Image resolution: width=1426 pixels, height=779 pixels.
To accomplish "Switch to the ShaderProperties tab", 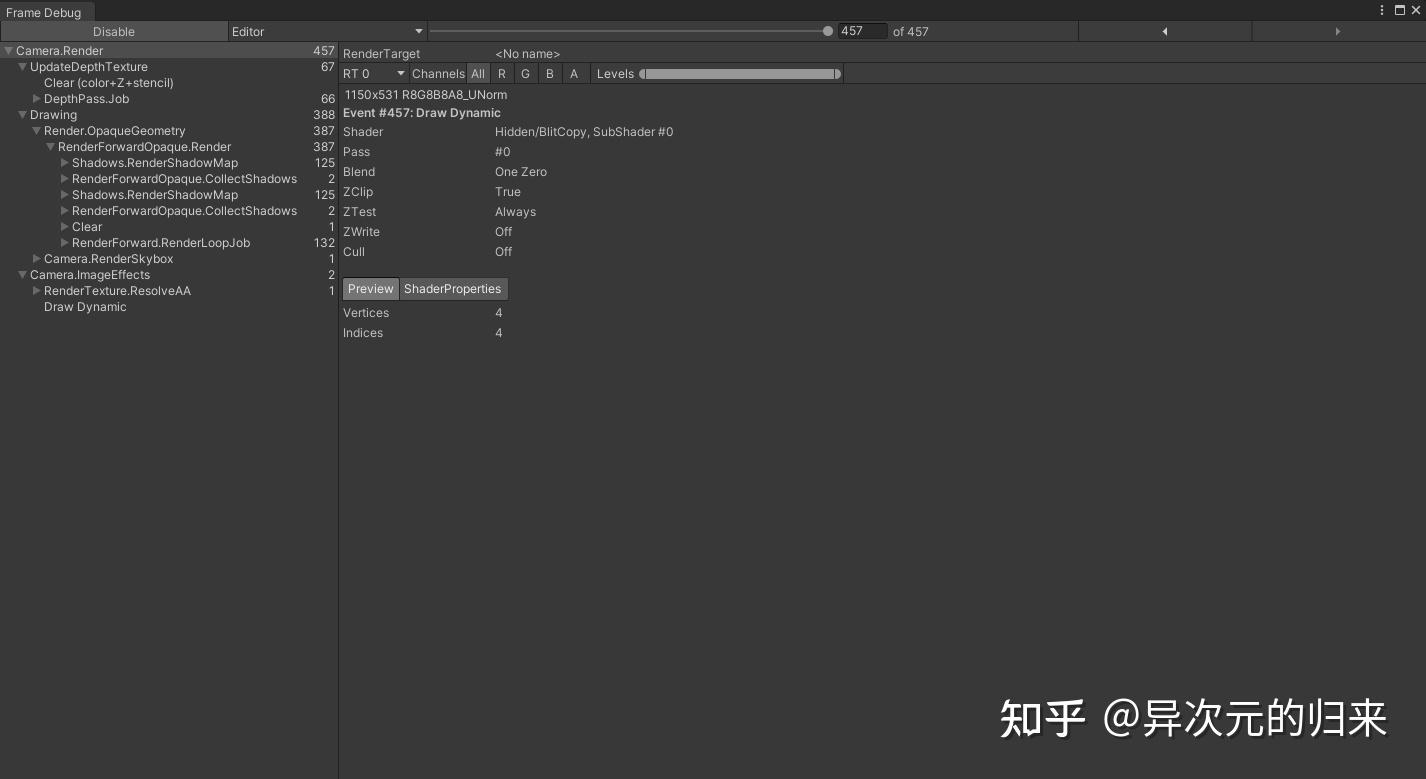I will click(x=453, y=289).
